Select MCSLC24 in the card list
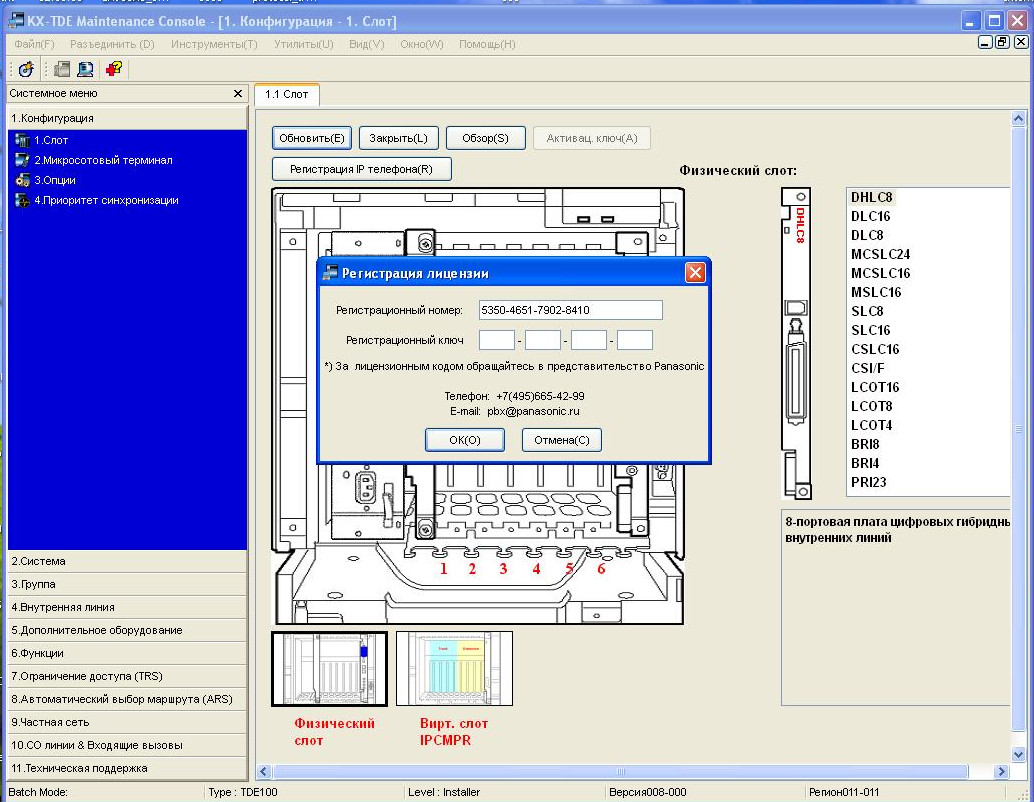The width and height of the screenshot is (1034, 802). point(880,254)
